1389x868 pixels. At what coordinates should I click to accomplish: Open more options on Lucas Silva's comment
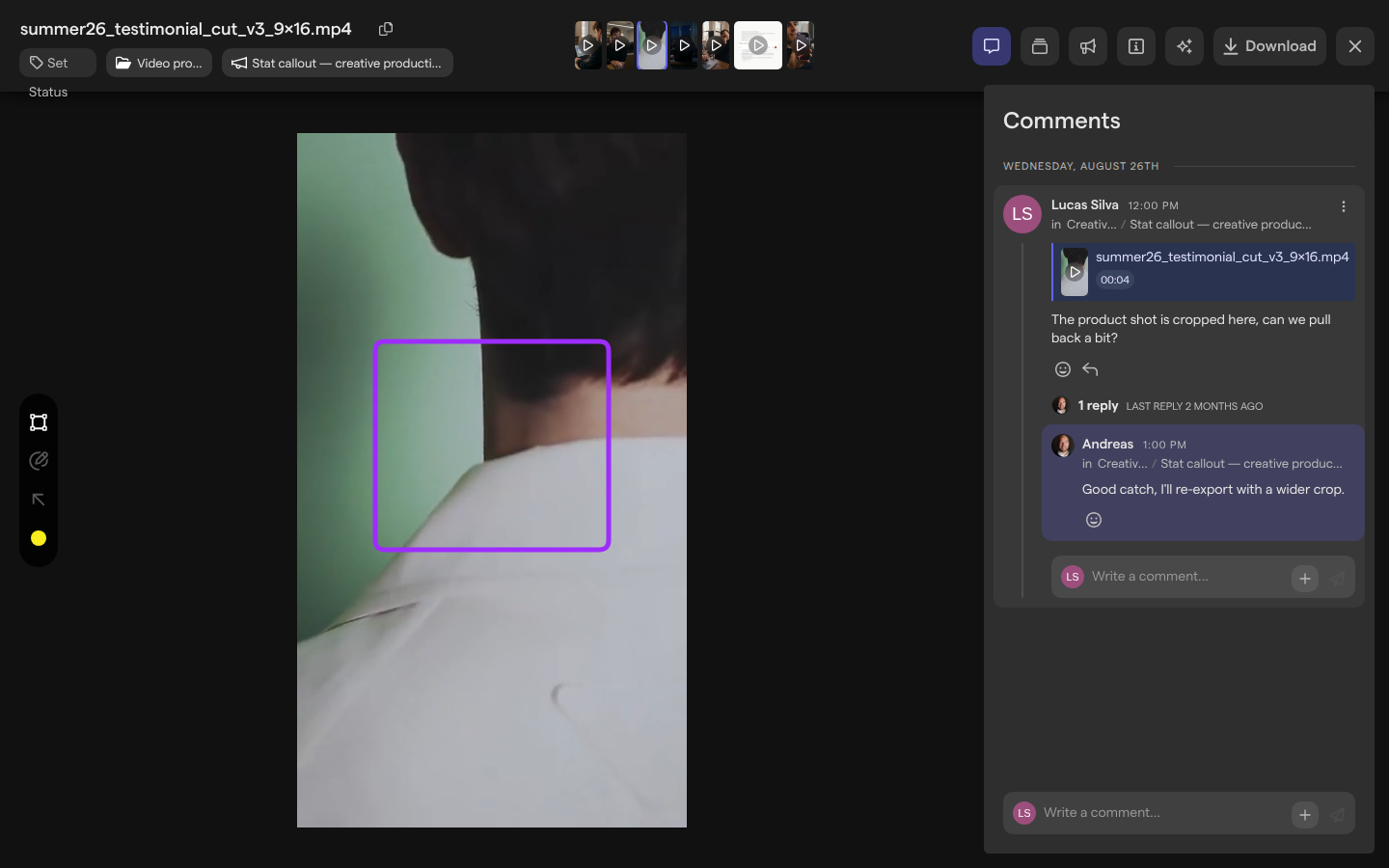(1344, 206)
